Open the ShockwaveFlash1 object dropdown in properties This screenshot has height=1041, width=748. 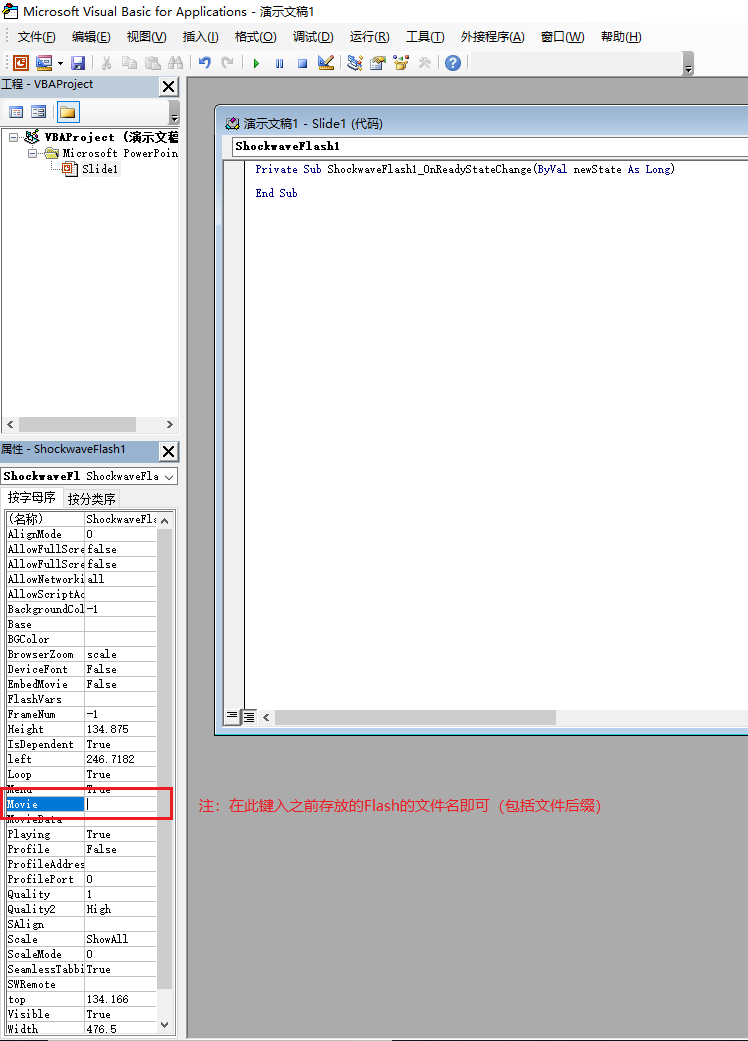tap(169, 477)
